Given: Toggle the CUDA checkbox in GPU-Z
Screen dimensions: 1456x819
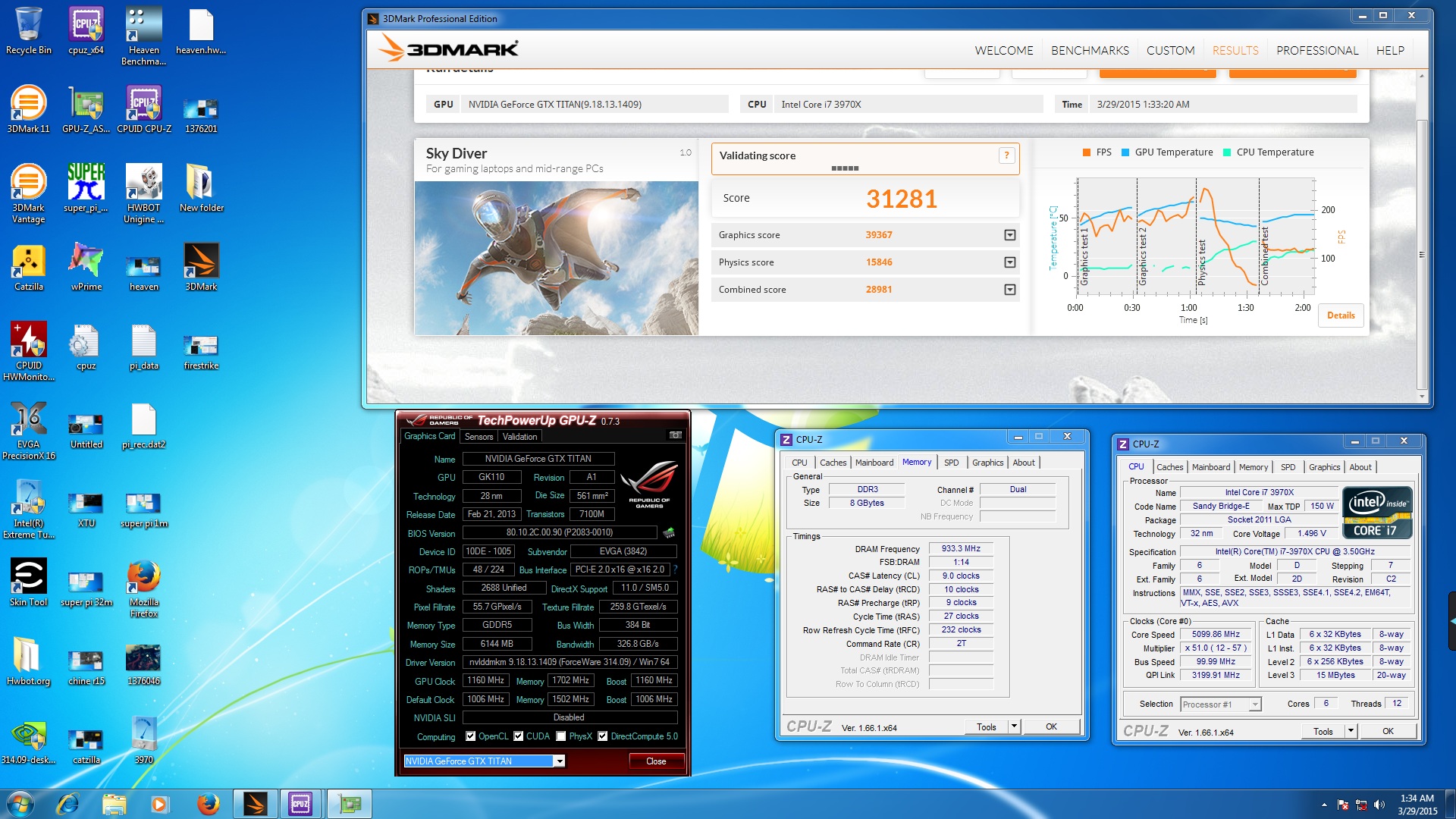Looking at the screenshot, I should [x=519, y=736].
